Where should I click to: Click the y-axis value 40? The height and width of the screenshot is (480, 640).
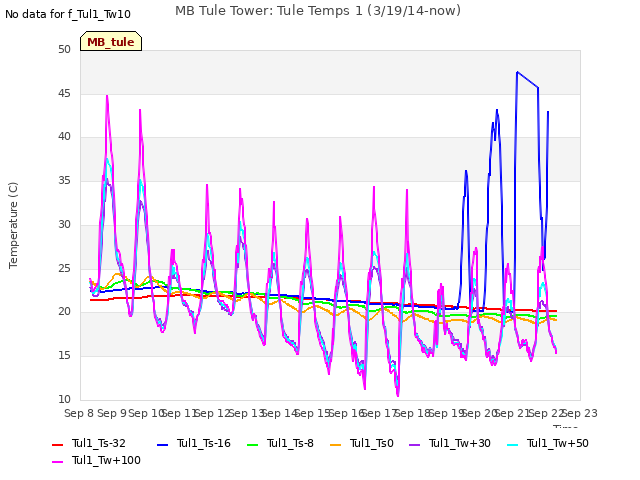coord(64,137)
